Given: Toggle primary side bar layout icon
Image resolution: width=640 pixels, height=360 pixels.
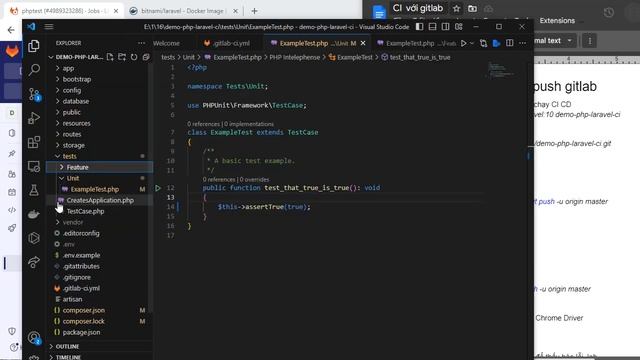Looking at the screenshot, I should click(419, 27).
